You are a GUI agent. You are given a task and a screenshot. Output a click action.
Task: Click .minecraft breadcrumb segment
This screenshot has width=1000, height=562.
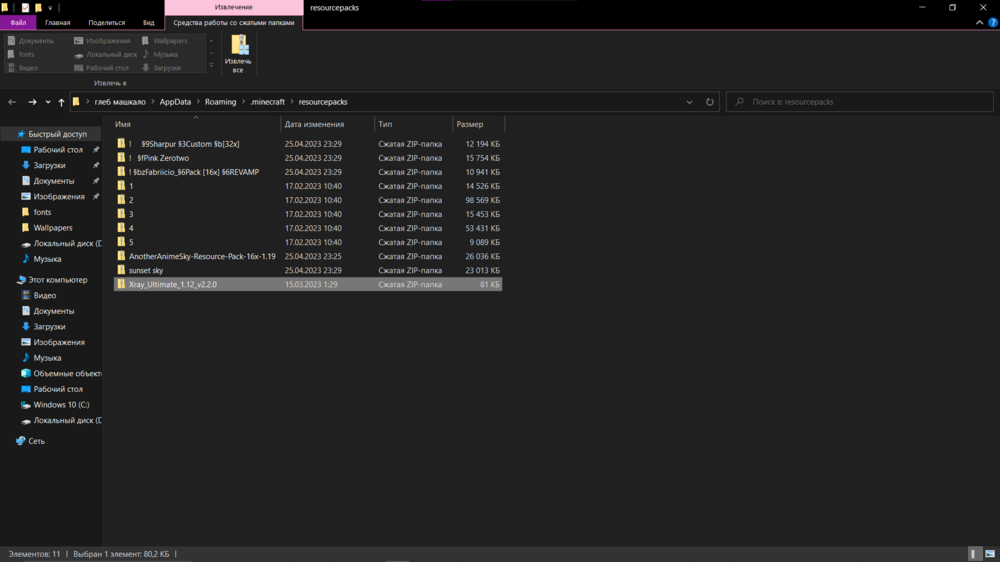(268, 102)
